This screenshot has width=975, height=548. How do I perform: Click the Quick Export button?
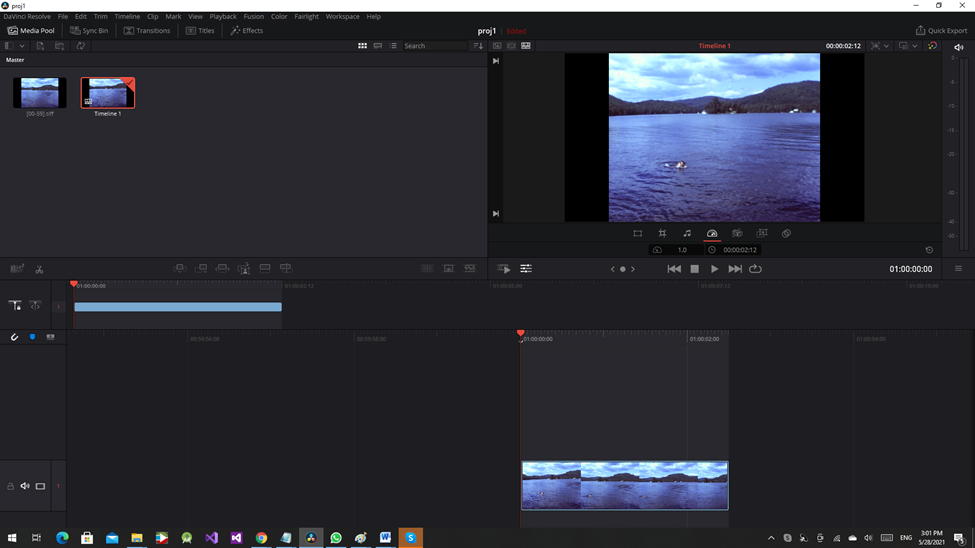coord(941,31)
